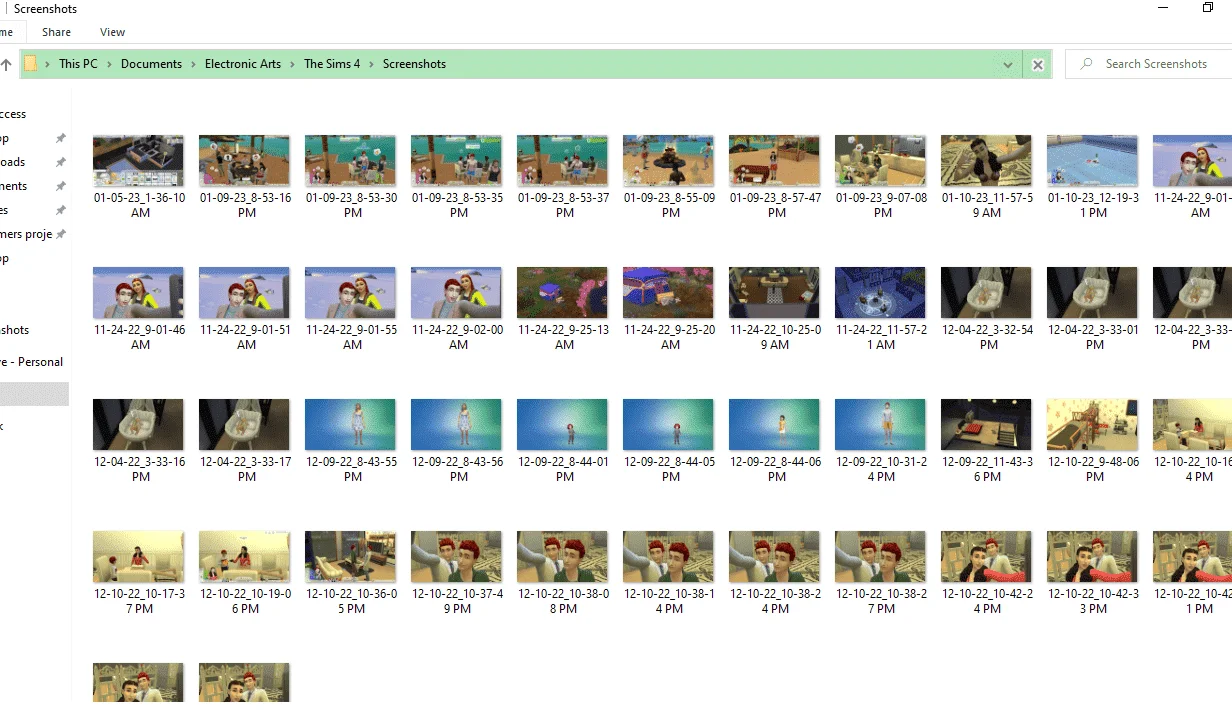The height and width of the screenshot is (710, 1232).
Task: Click file name 12-04-22_3-33-17 PM
Action: tap(246, 469)
